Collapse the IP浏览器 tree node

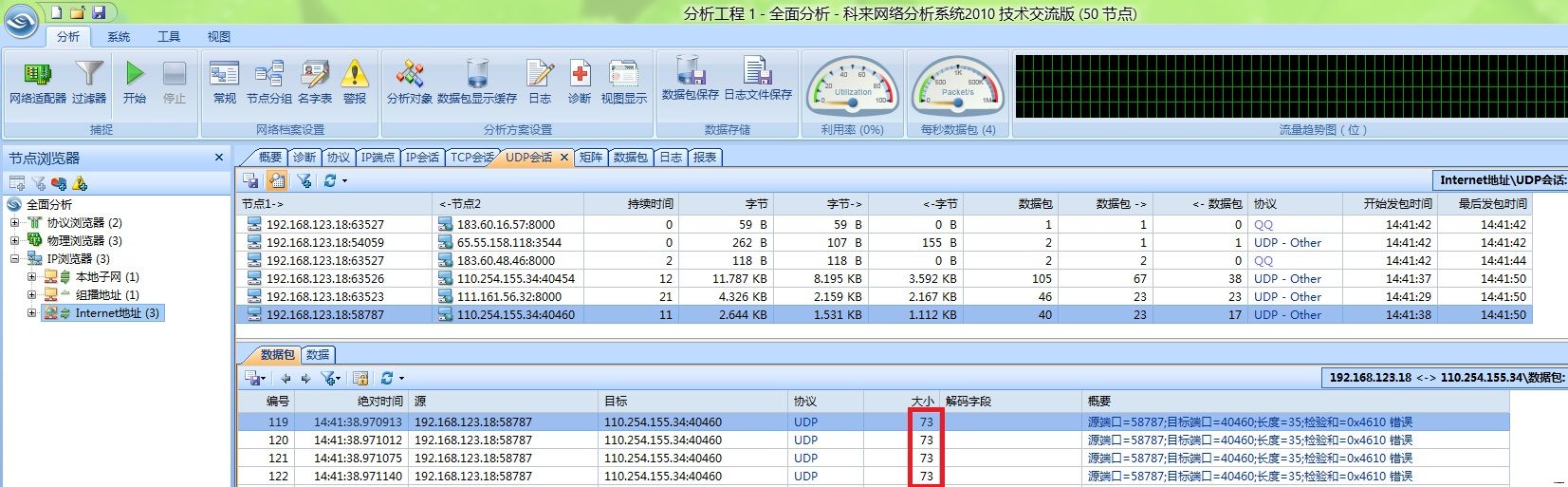[x=15, y=259]
